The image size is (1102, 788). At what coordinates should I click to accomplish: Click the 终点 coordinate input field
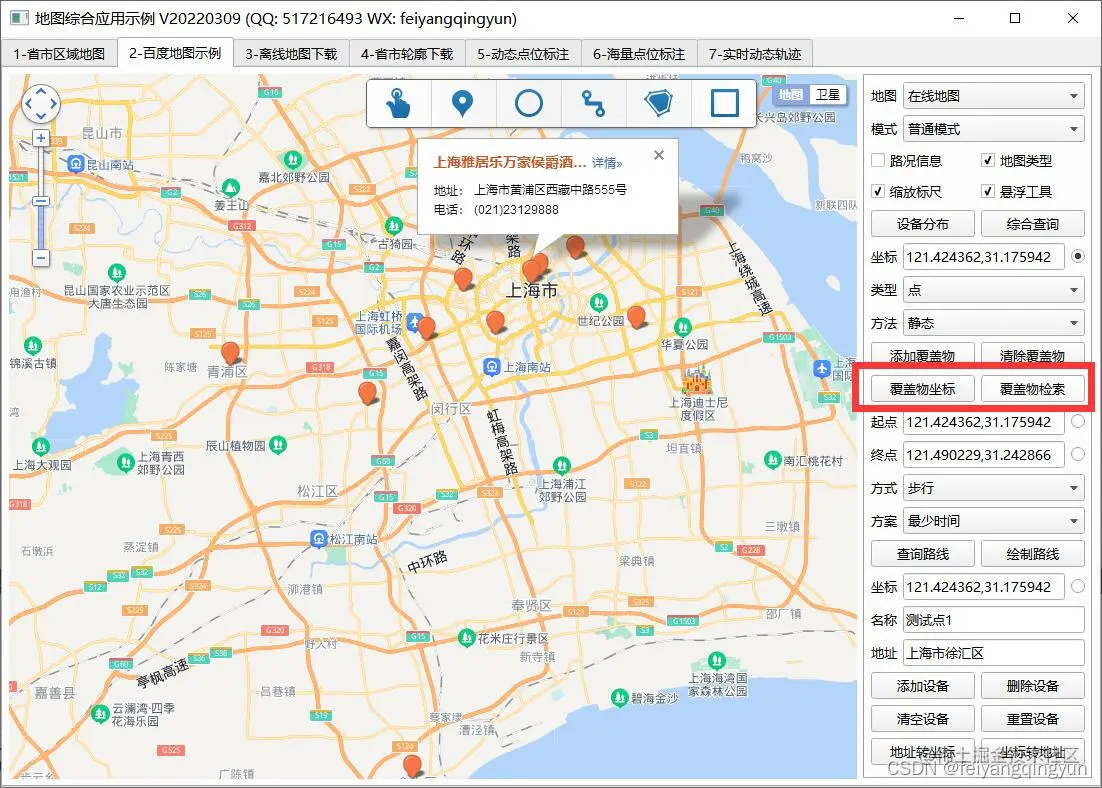coord(983,455)
